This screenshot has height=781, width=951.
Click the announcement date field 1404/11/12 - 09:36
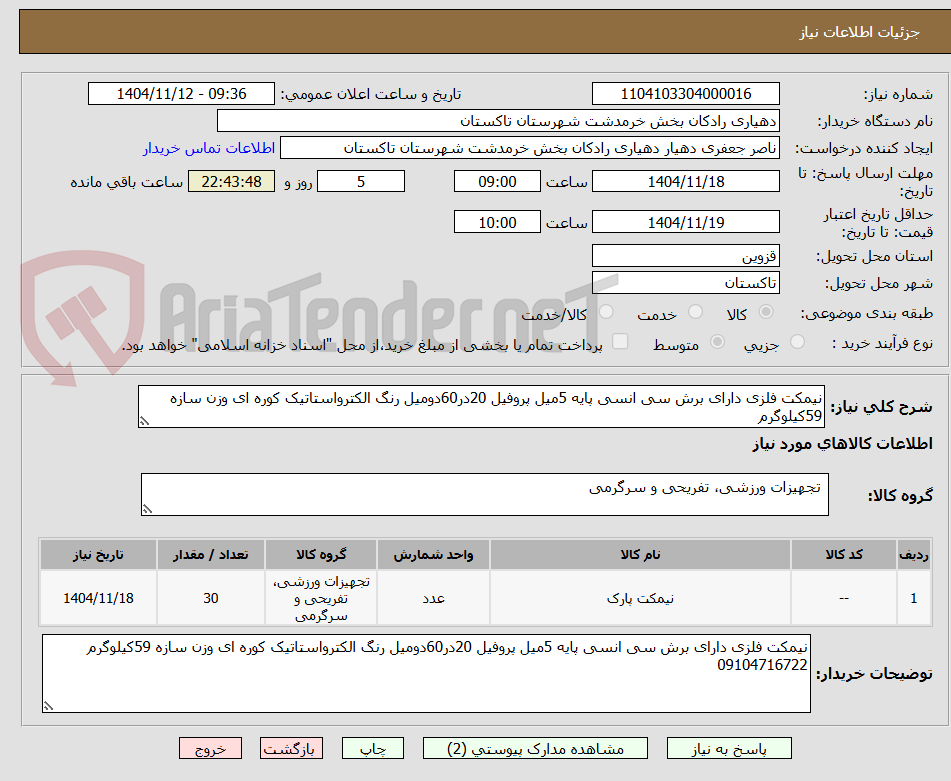(x=181, y=94)
